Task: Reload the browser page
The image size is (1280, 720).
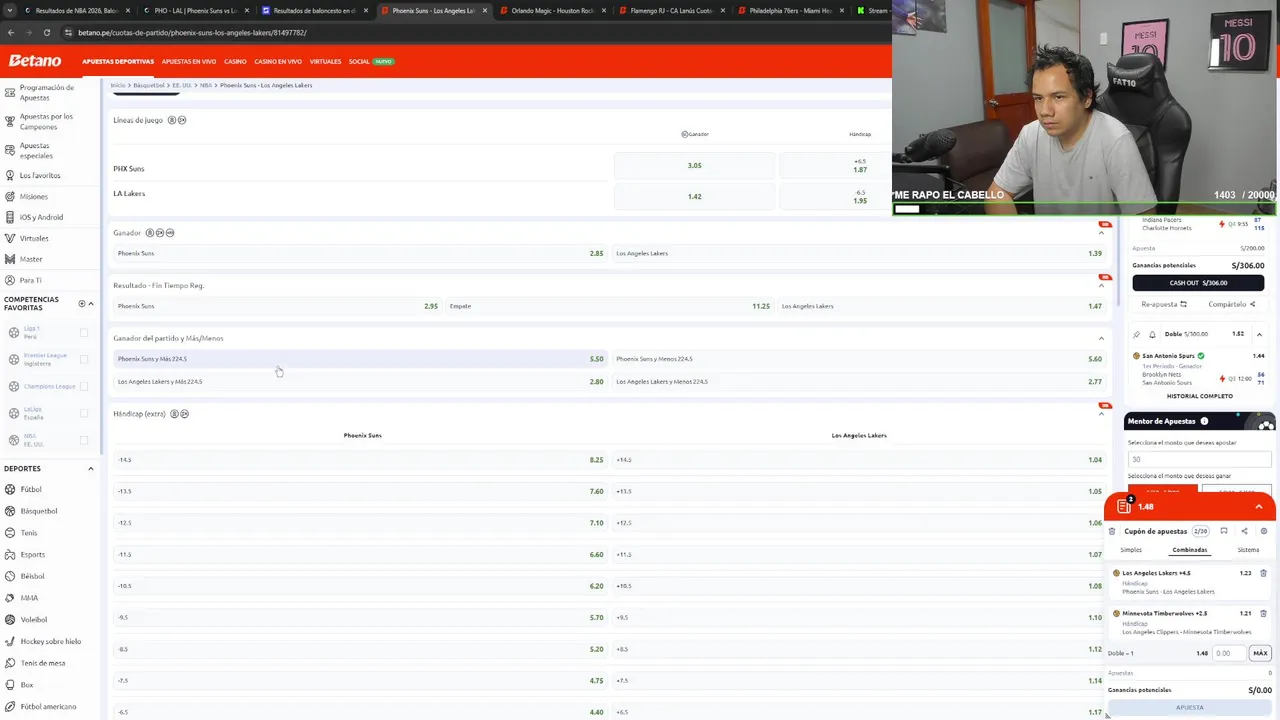Action: [x=45, y=32]
